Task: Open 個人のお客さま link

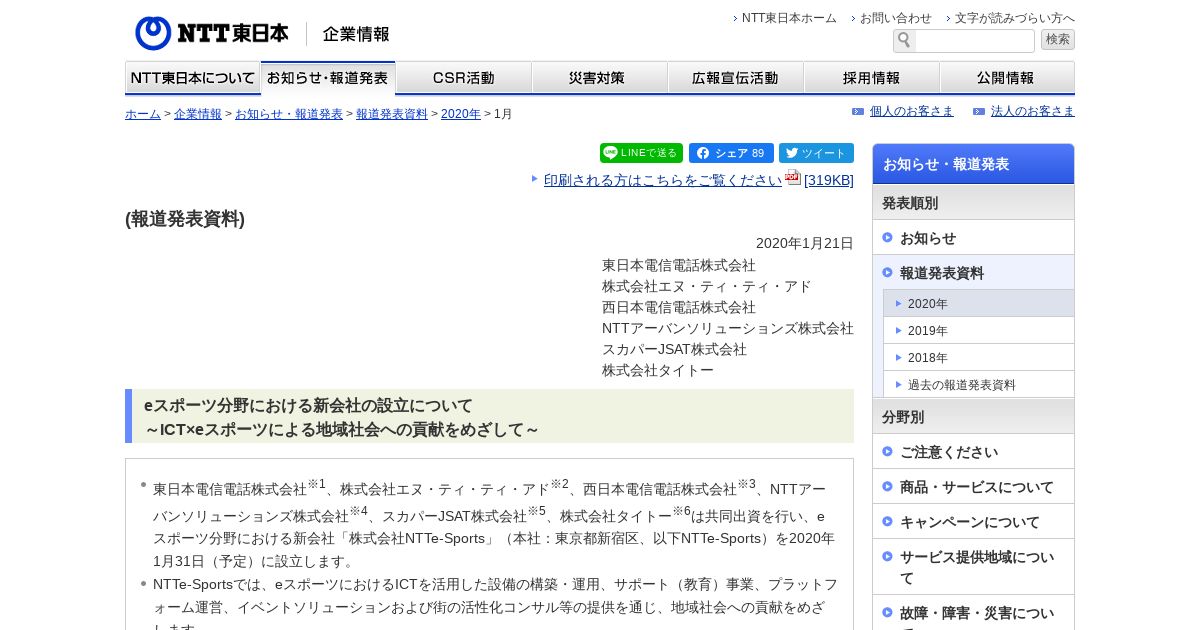Action: (x=912, y=111)
